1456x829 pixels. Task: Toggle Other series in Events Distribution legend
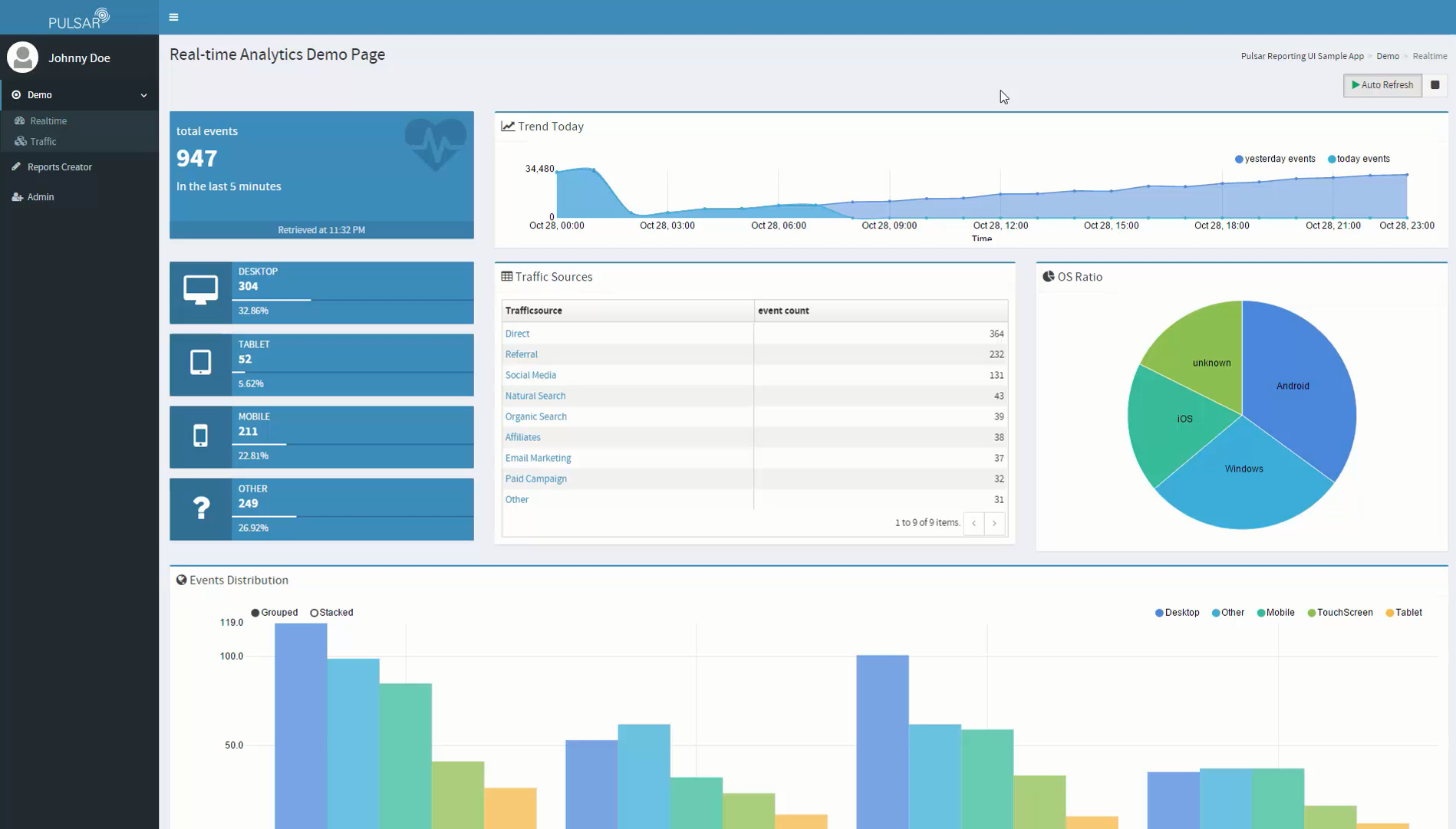coord(1227,613)
